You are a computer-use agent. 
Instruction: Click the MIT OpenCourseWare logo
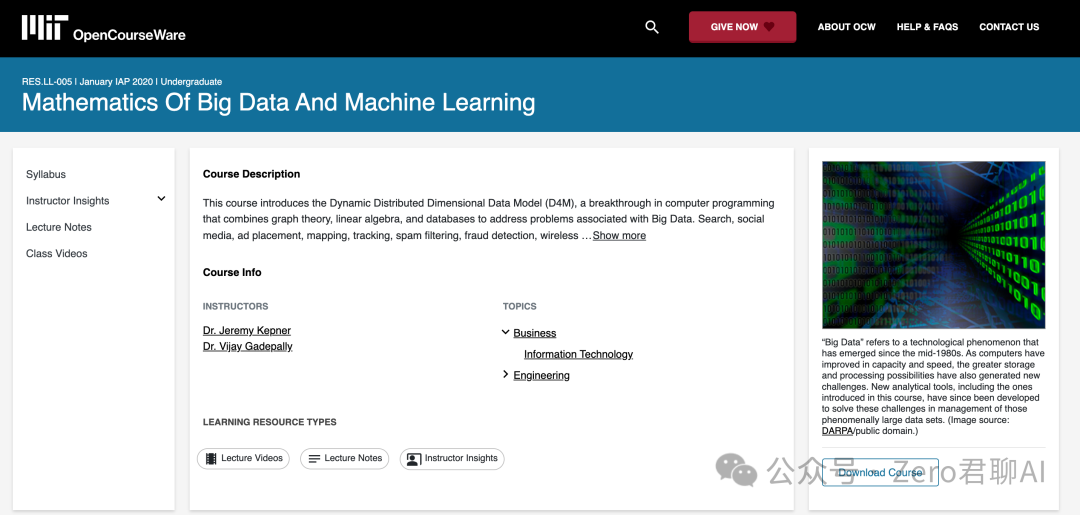104,28
